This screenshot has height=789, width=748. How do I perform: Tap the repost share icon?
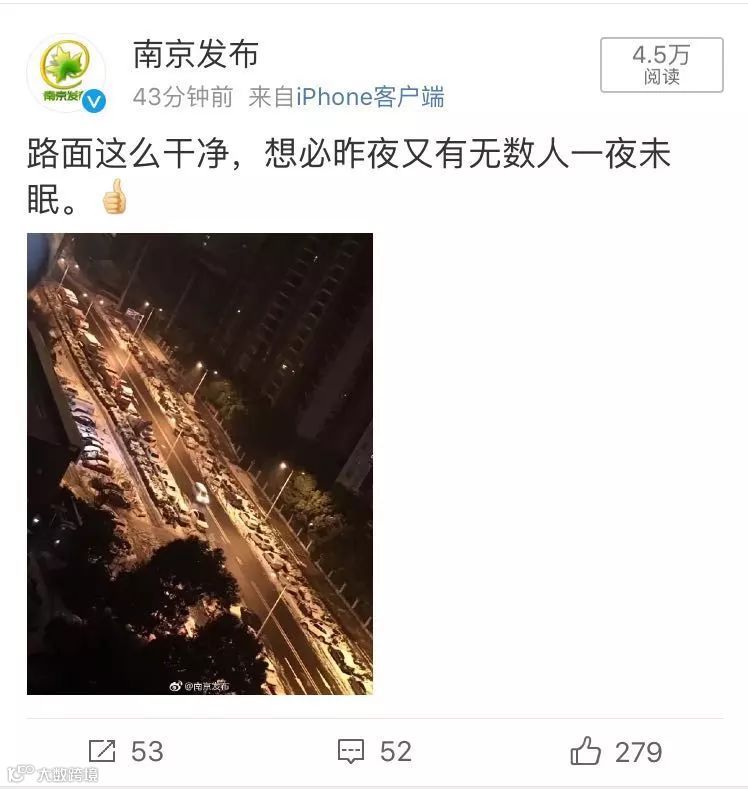click(102, 751)
